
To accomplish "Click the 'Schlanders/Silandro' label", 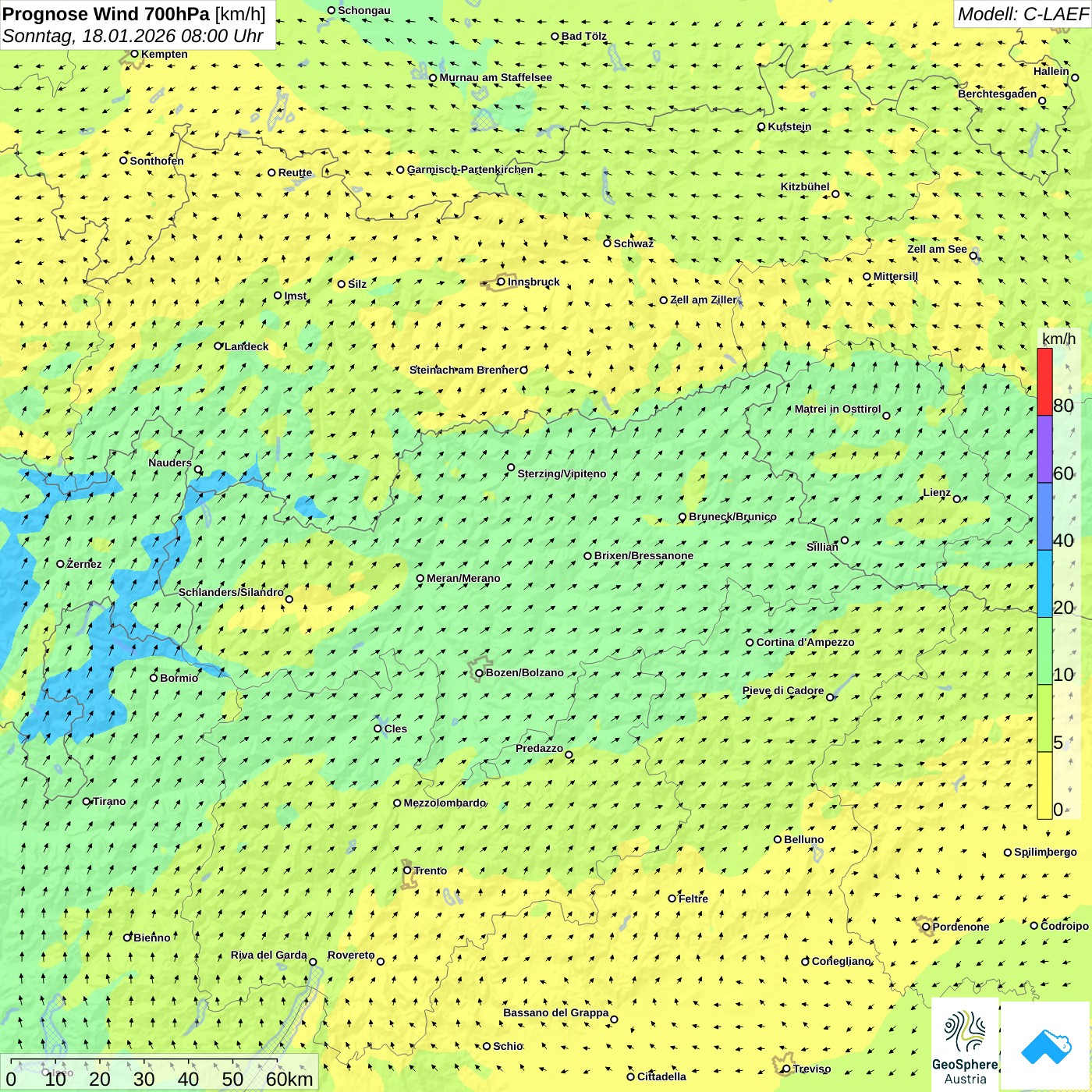I will pyautogui.click(x=231, y=592).
